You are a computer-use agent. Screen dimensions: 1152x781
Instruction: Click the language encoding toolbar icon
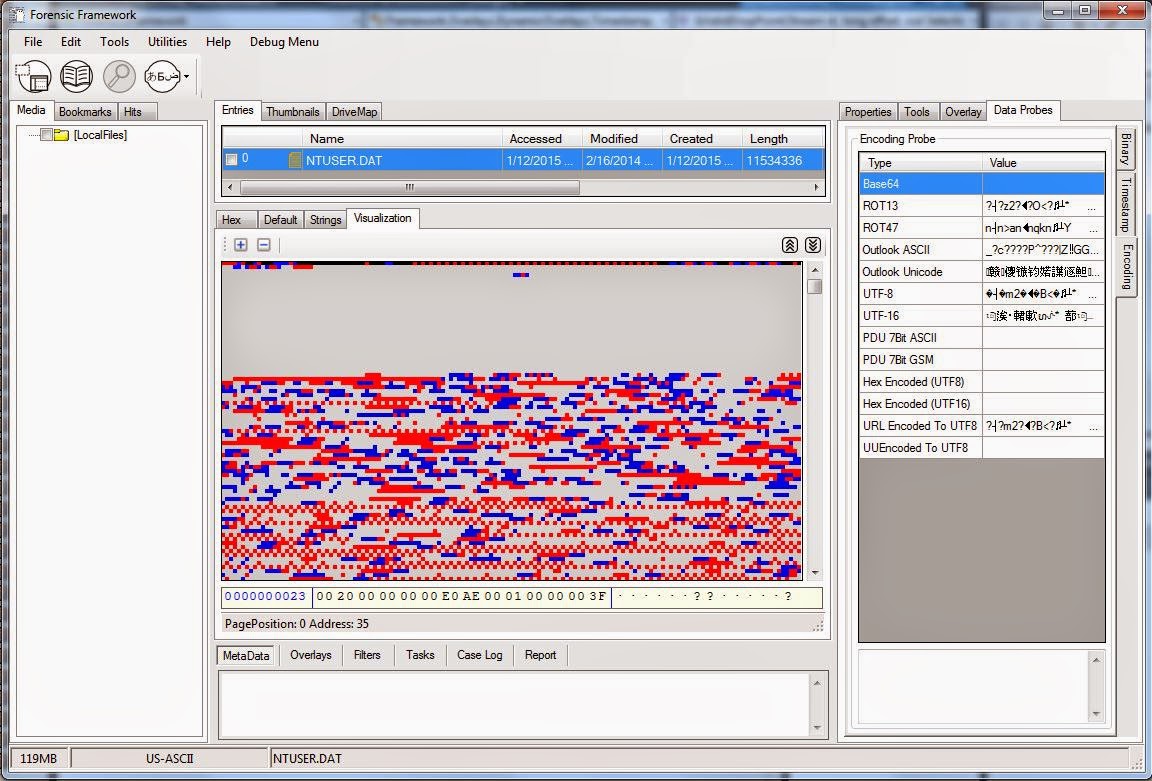[x=162, y=76]
